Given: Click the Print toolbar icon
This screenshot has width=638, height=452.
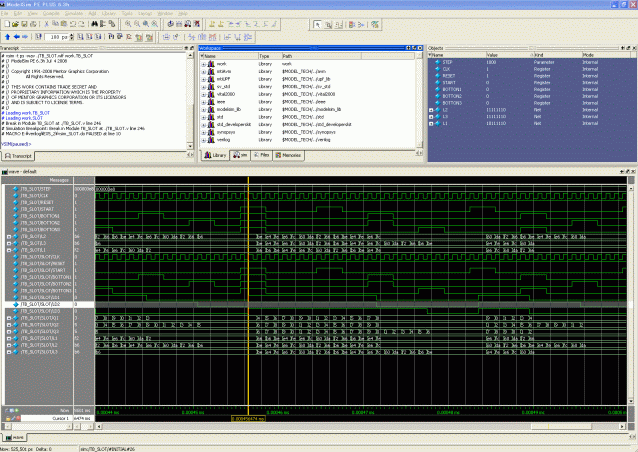Looking at the screenshot, I should (33, 24).
